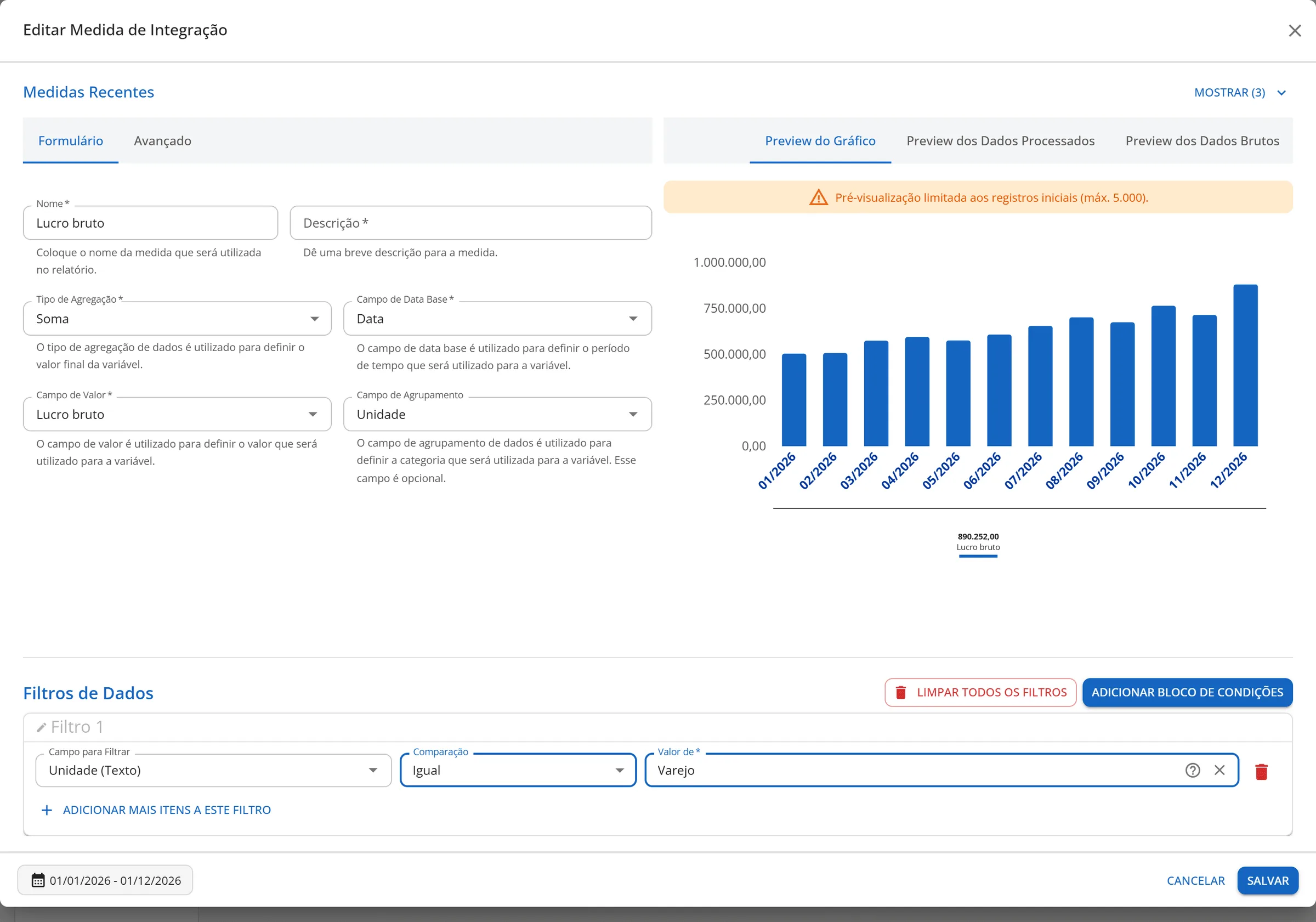This screenshot has height=922, width=1316.
Task: Click the calendar icon in date range button
Action: click(38, 880)
